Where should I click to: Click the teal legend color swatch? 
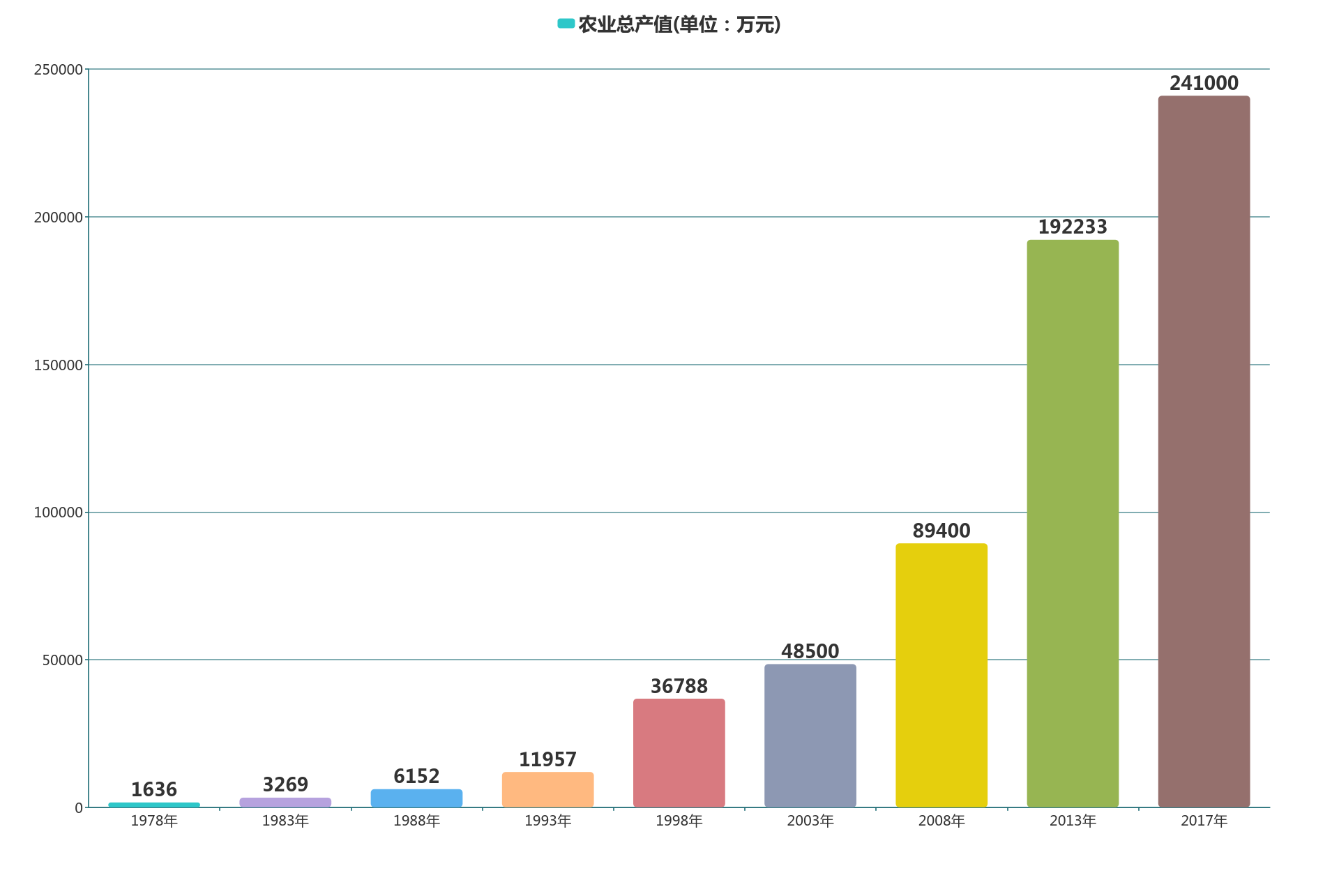pos(566,24)
